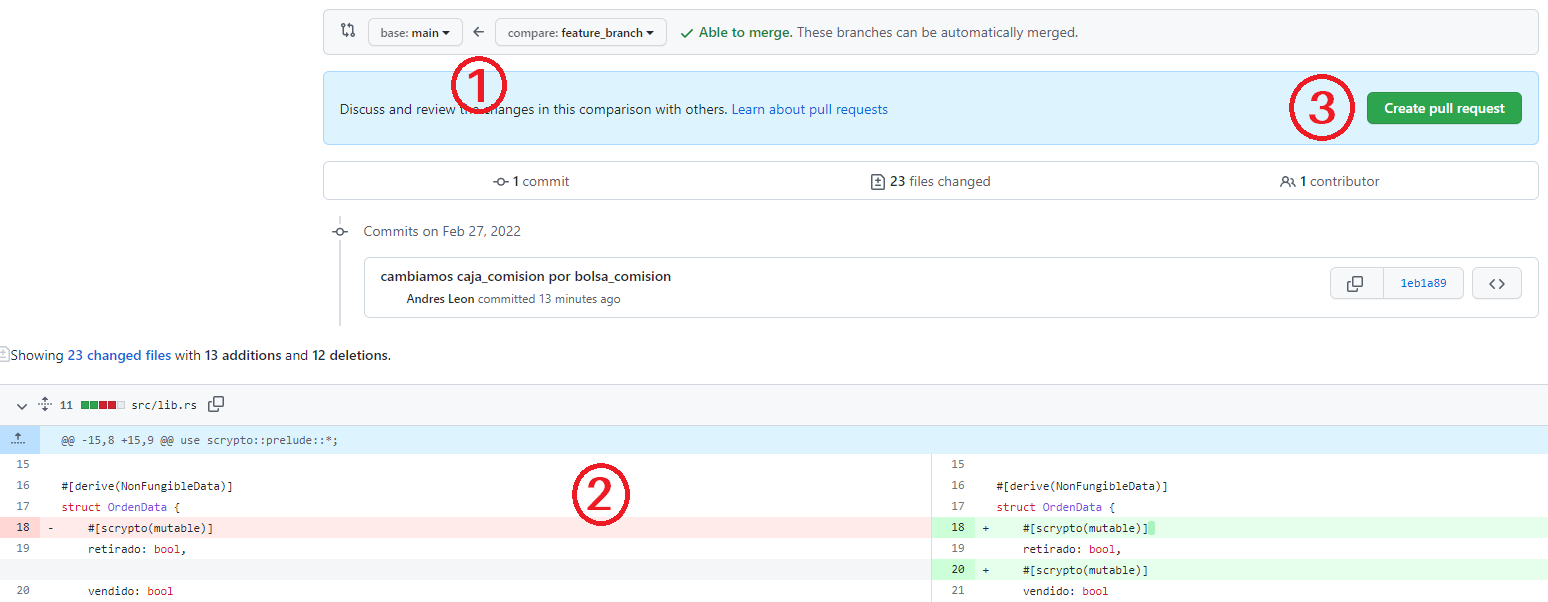The width and height of the screenshot is (1548, 602).
Task: Expand hidden lines above the hunk
Action: 19,440
